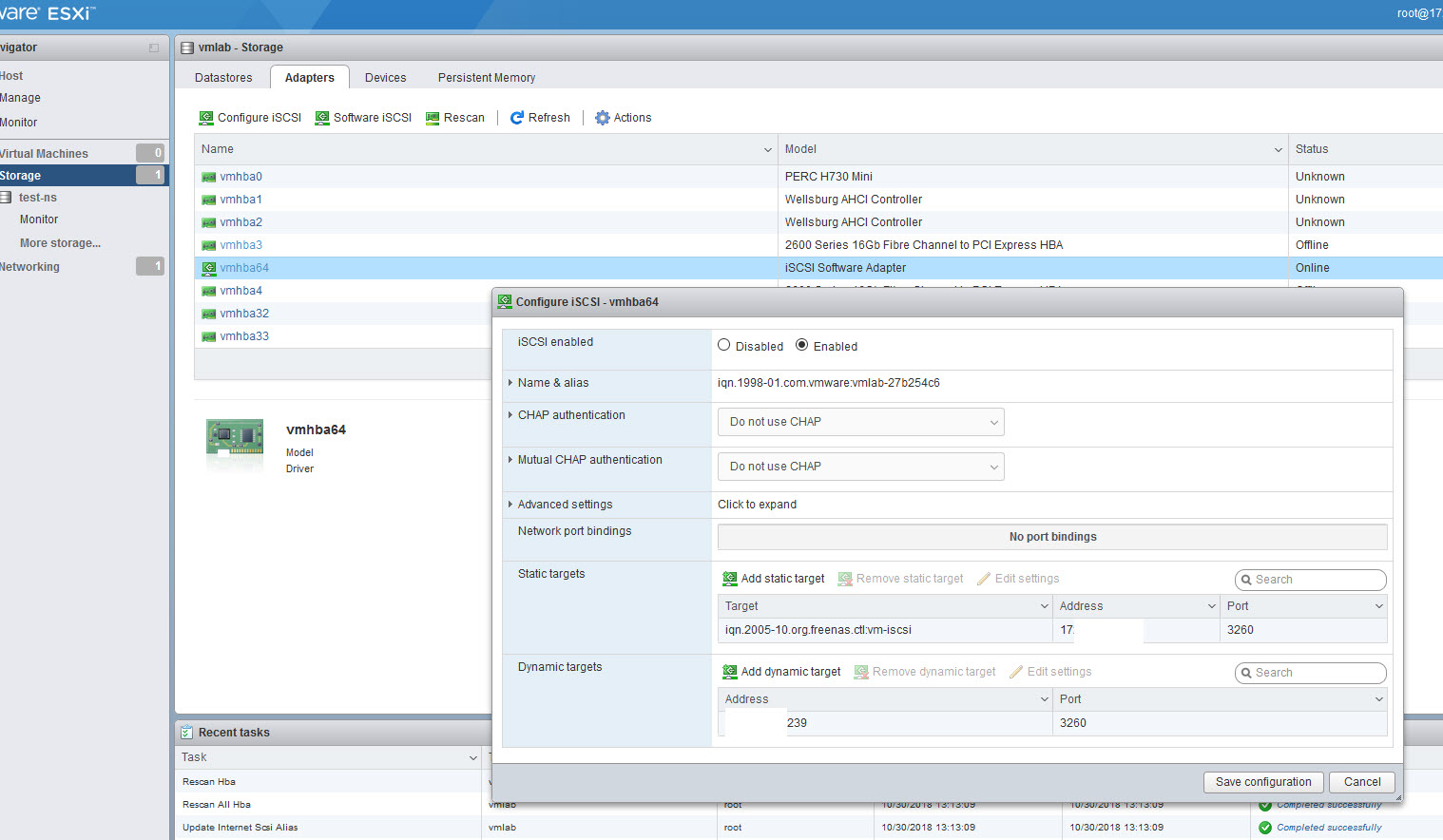Screen dimensions: 1443x840
Task: Click the Add static target icon
Action: point(730,579)
